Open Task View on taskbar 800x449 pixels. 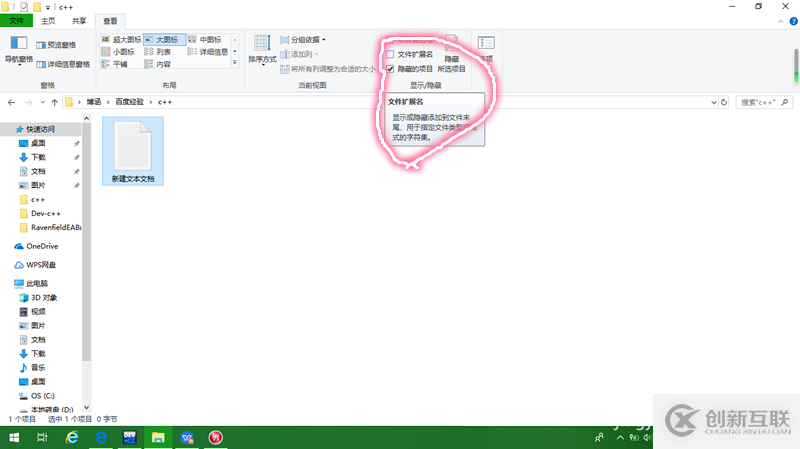[42, 437]
